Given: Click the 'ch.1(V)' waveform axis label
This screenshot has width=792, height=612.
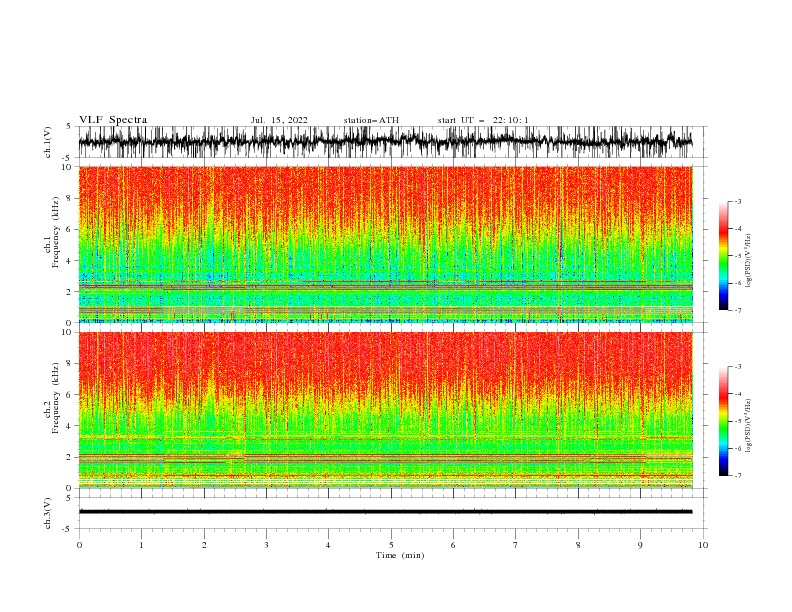Looking at the screenshot, I should 48,142.
